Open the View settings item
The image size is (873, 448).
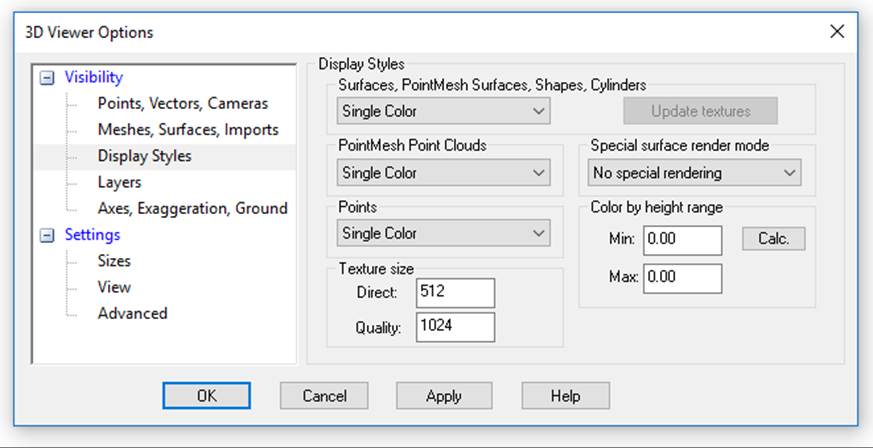pyautogui.click(x=114, y=287)
